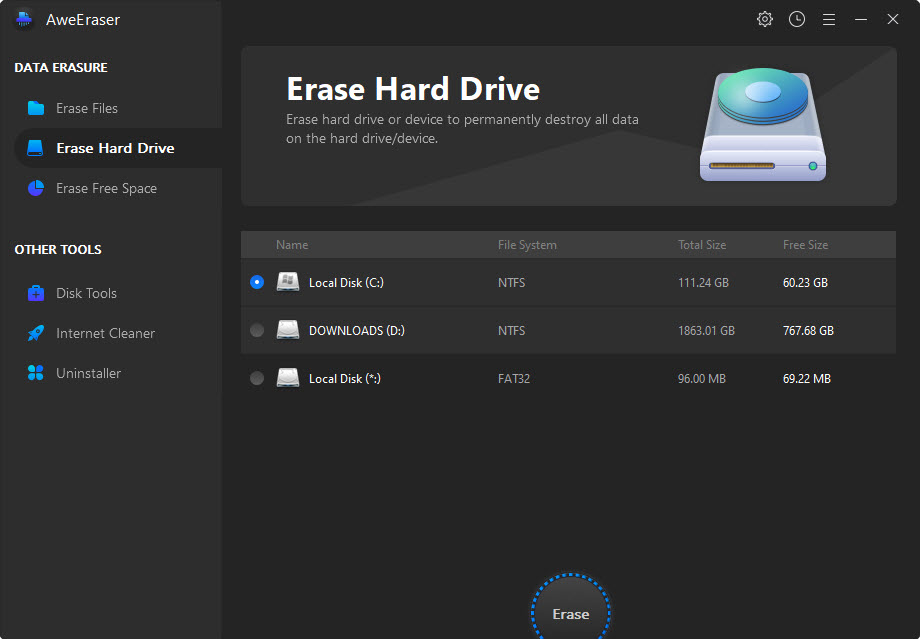Click the Erase Files folder icon
This screenshot has width=920, height=639.
point(36,108)
